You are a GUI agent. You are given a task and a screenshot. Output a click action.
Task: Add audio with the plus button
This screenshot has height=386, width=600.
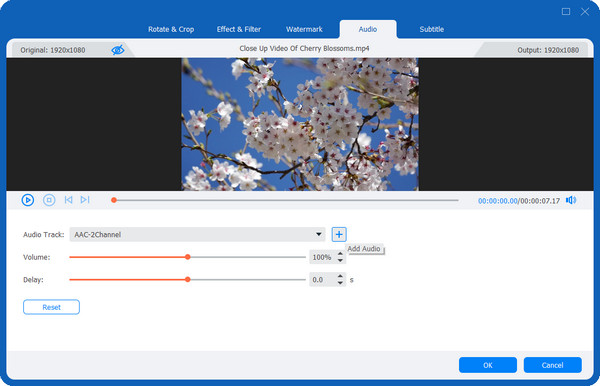tap(339, 234)
